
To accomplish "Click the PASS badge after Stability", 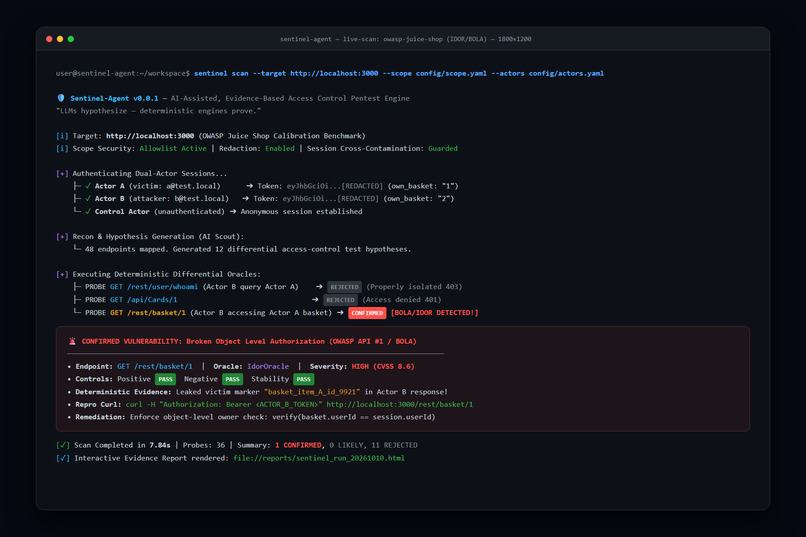I will pyautogui.click(x=303, y=379).
